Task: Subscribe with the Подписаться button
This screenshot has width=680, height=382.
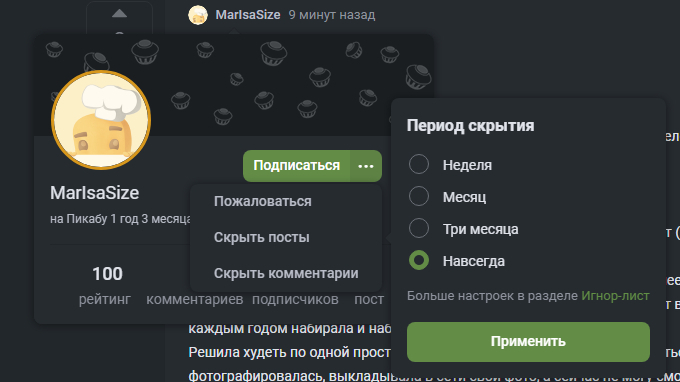Action: point(297,166)
